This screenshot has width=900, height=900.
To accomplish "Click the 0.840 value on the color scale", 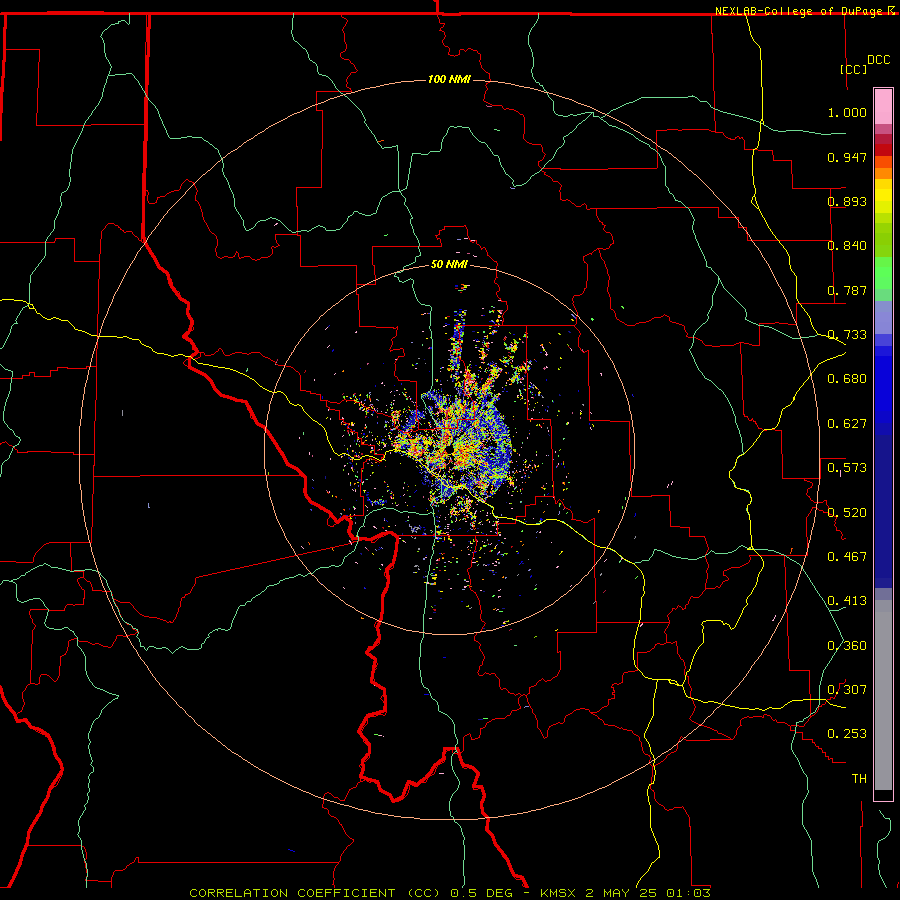I will pyautogui.click(x=847, y=246).
